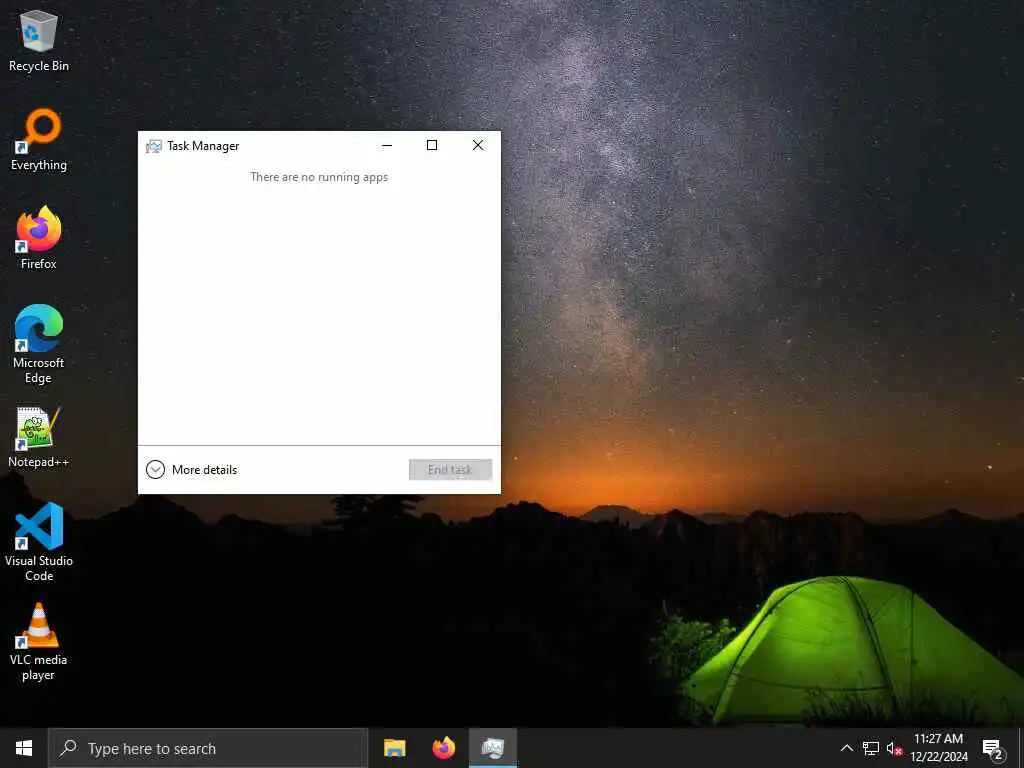Select the Notepad++ desktop shortcut
The image size is (1024, 768).
point(39,437)
